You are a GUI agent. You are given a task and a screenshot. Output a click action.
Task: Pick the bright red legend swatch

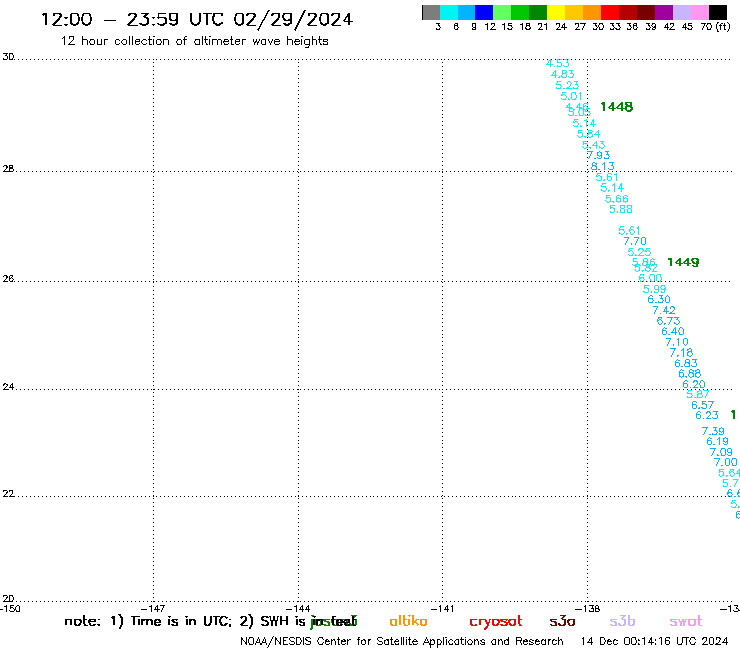tap(610, 12)
